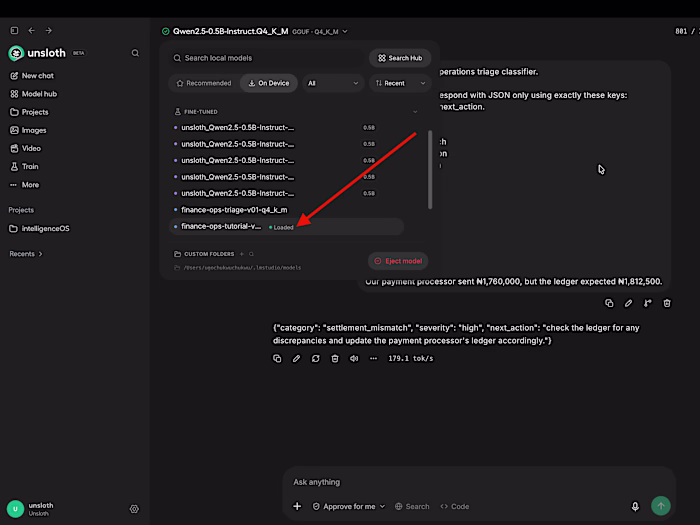Toggle web Search in composer
The width and height of the screenshot is (700, 525).
click(412, 507)
